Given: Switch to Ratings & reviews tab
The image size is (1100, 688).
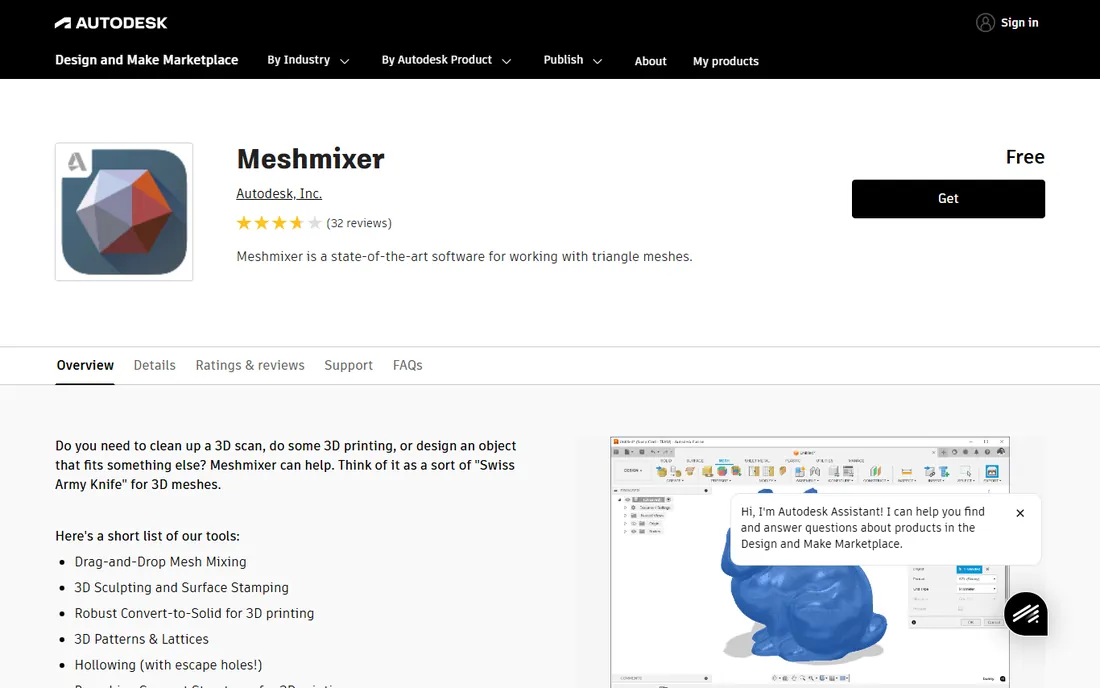Looking at the screenshot, I should tap(250, 365).
